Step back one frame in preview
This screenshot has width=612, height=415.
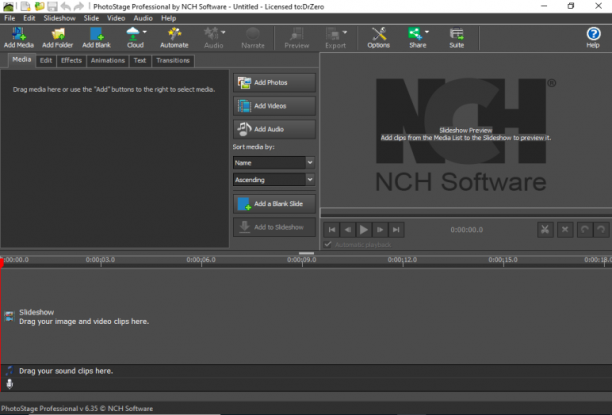tap(347, 230)
